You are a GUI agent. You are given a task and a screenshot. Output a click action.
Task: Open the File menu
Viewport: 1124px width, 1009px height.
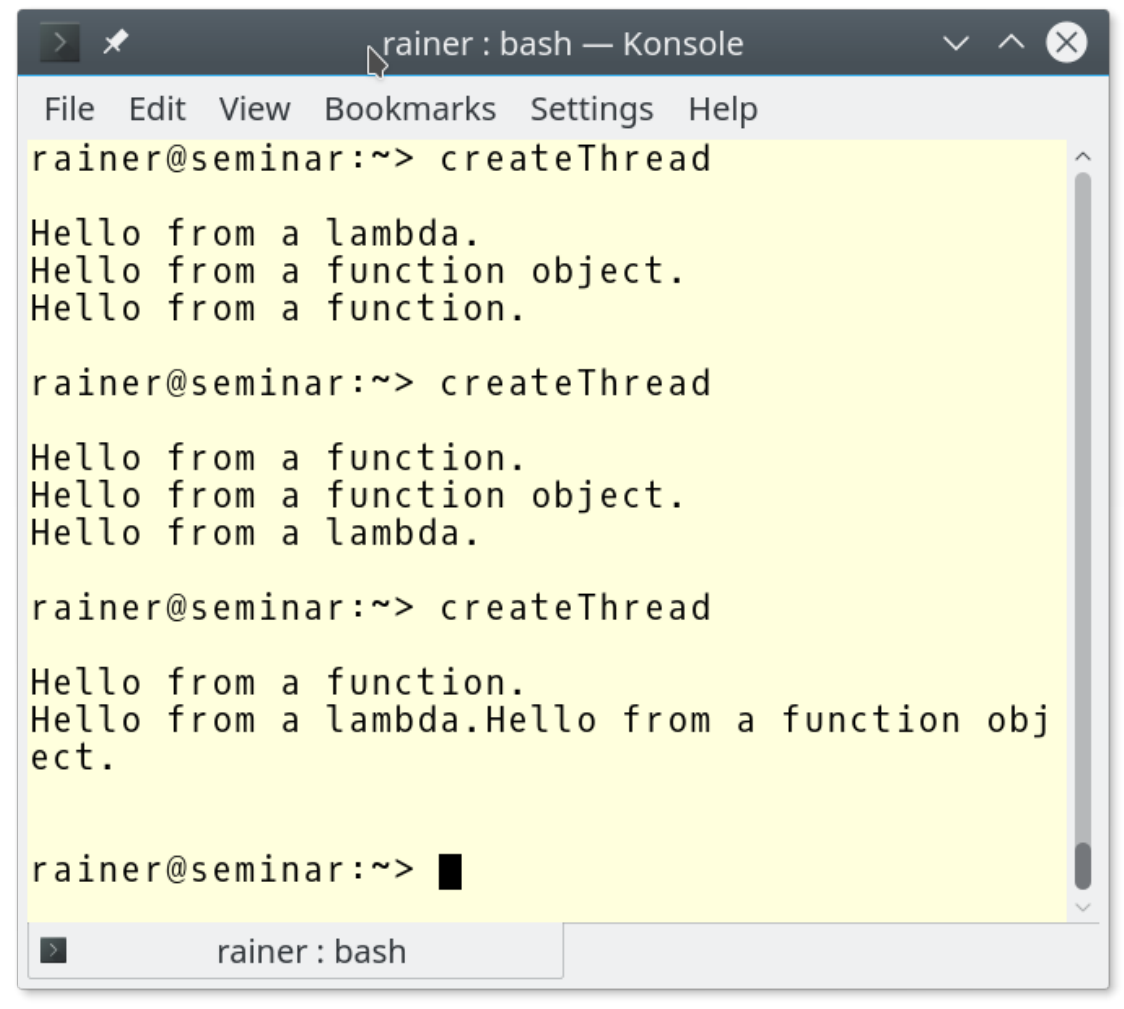(x=69, y=109)
